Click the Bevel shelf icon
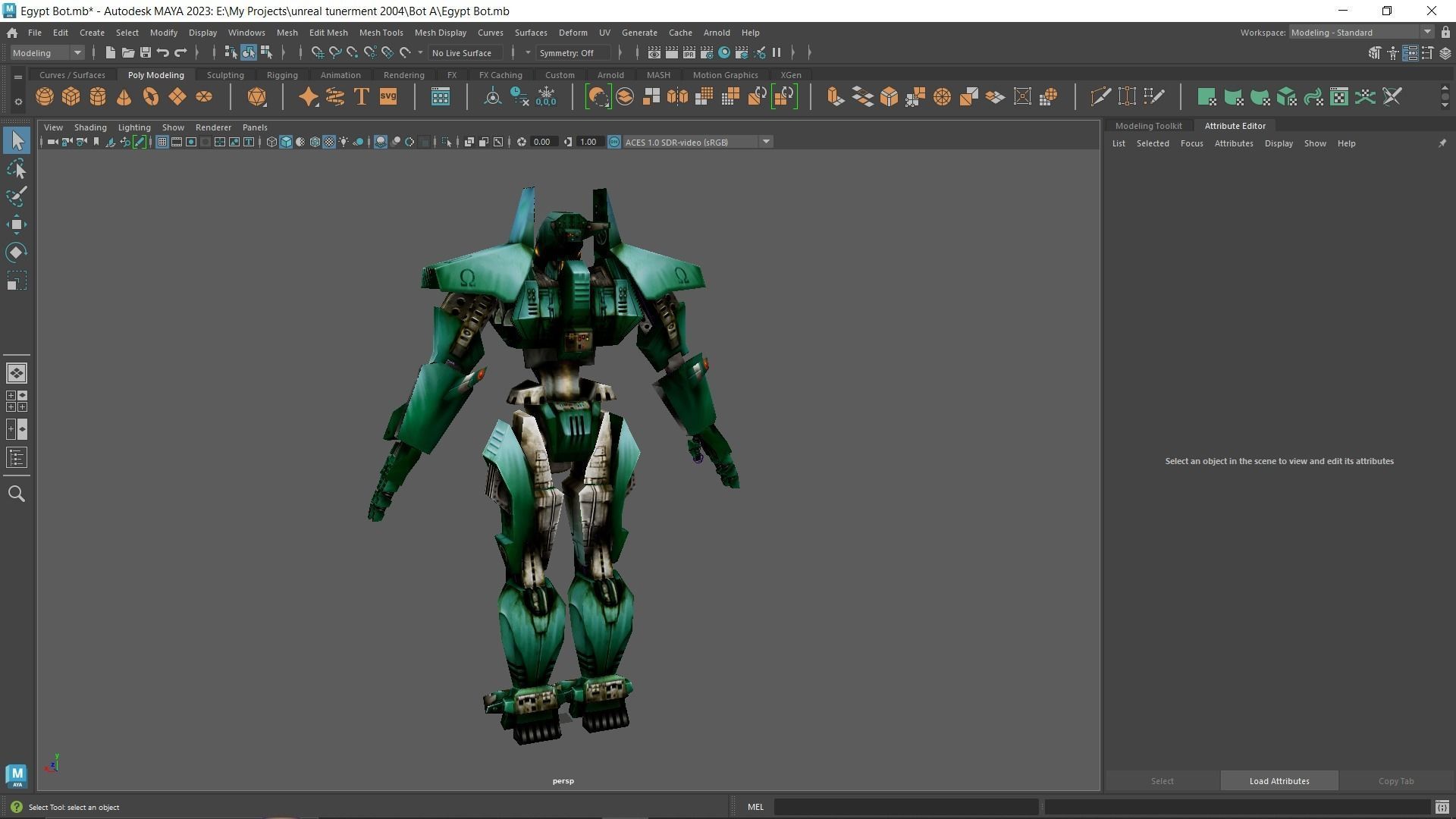The image size is (1456, 819). (889, 97)
